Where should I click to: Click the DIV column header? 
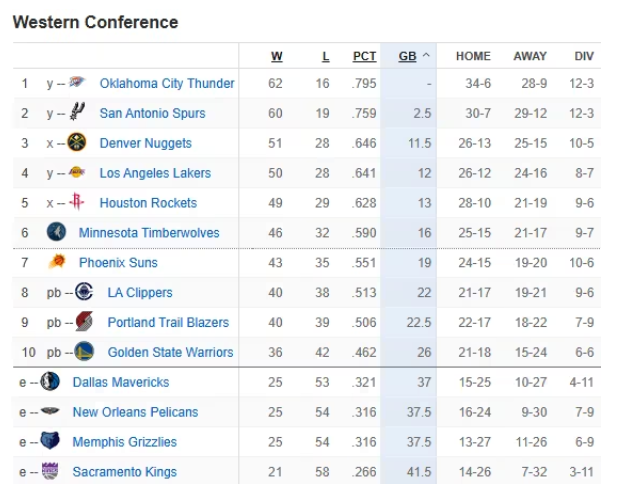click(x=584, y=56)
